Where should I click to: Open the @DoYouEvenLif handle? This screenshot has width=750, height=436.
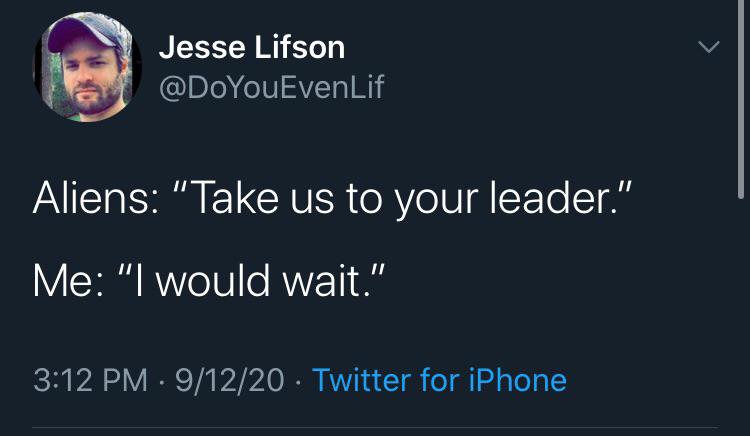click(x=271, y=88)
